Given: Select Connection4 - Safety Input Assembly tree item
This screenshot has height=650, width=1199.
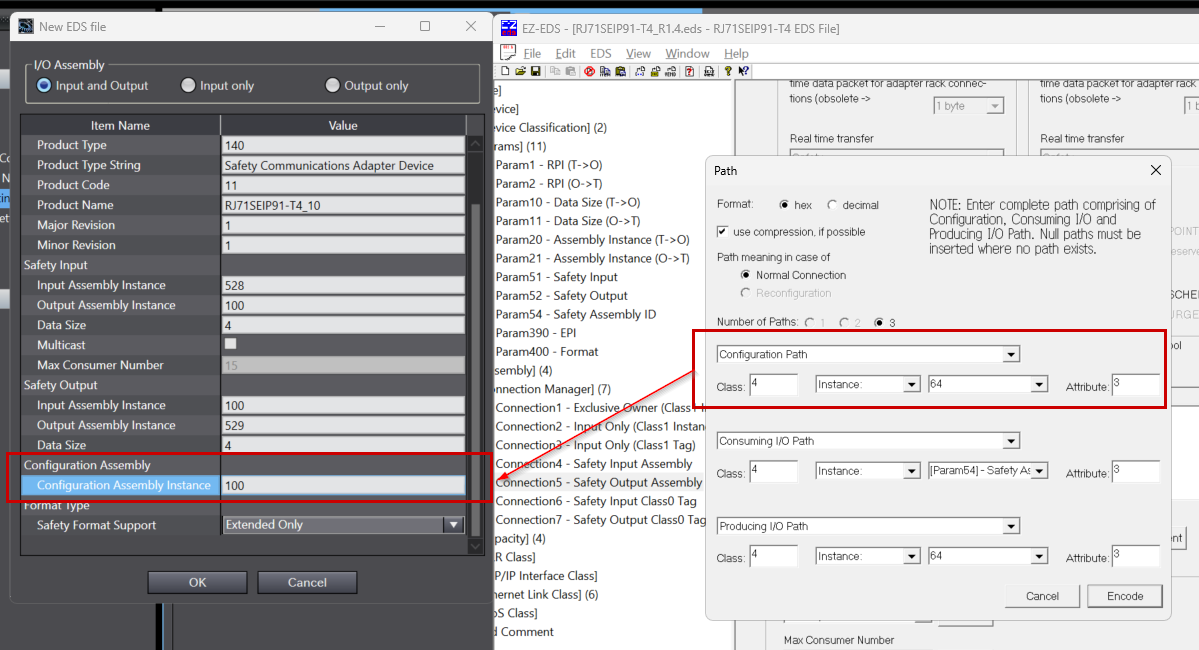Looking at the screenshot, I should click(x=593, y=463).
